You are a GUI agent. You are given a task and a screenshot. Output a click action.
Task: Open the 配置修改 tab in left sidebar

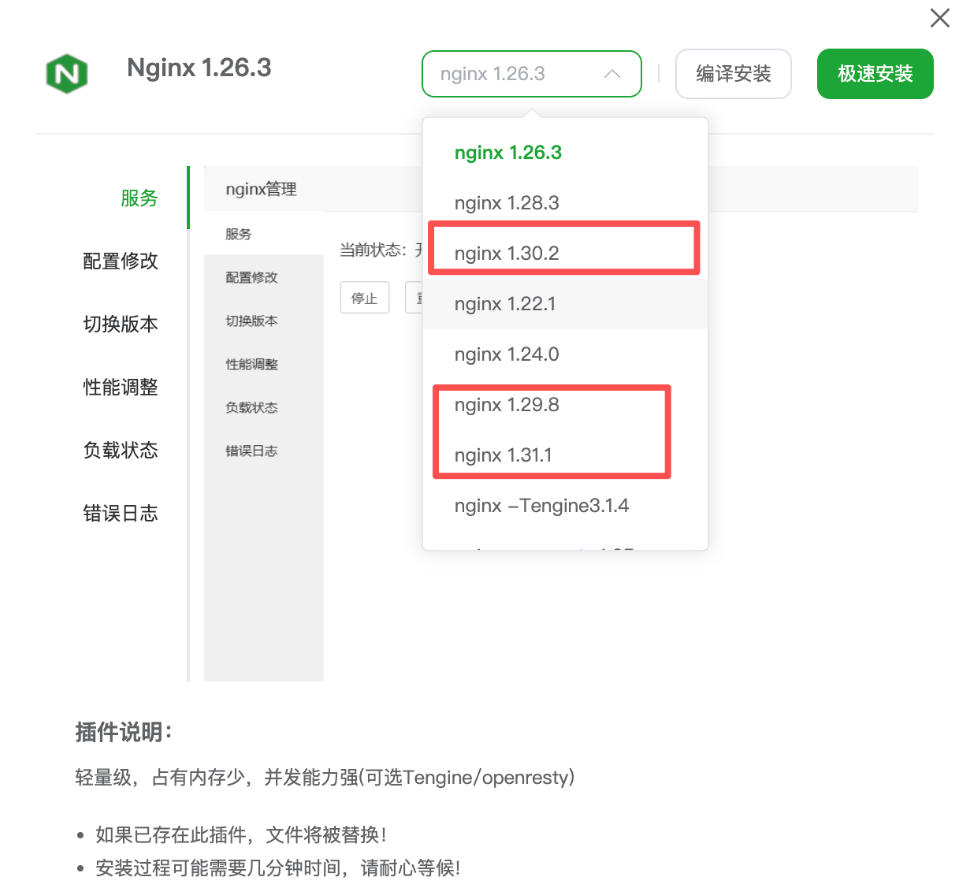pos(120,261)
